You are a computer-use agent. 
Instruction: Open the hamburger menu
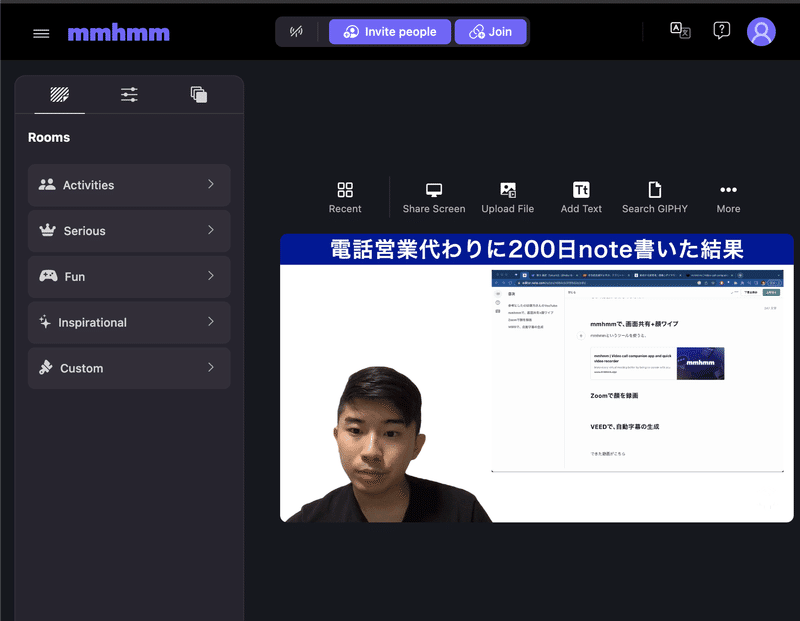(x=40, y=32)
